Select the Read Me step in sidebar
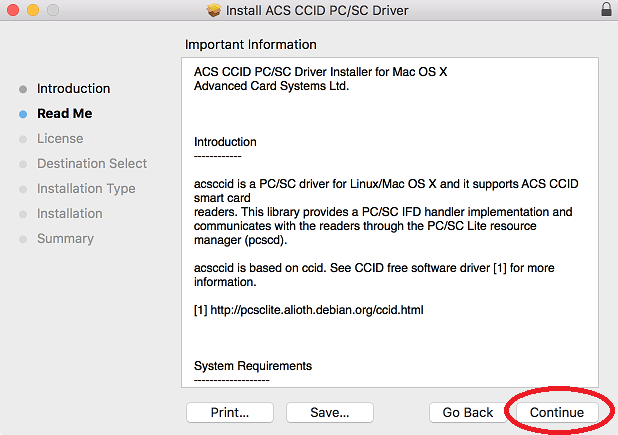Viewport: 618px width, 435px height. point(65,113)
